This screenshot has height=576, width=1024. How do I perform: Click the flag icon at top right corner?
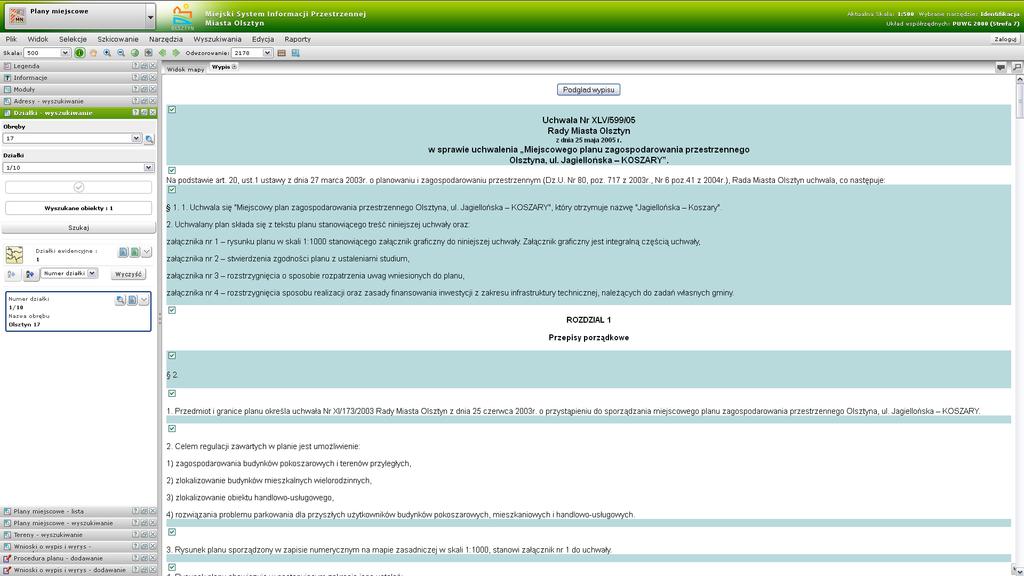click(1016, 67)
